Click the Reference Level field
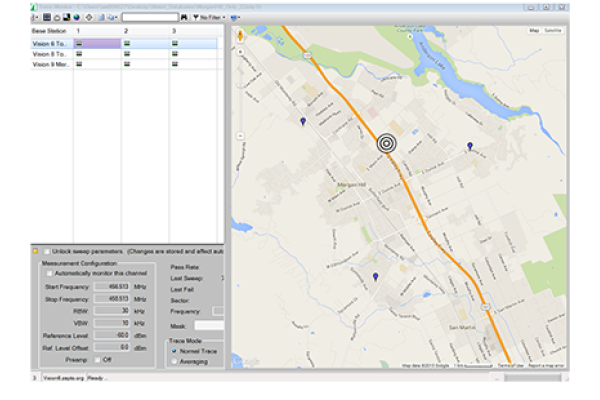The width and height of the screenshot is (600, 400). (112, 335)
